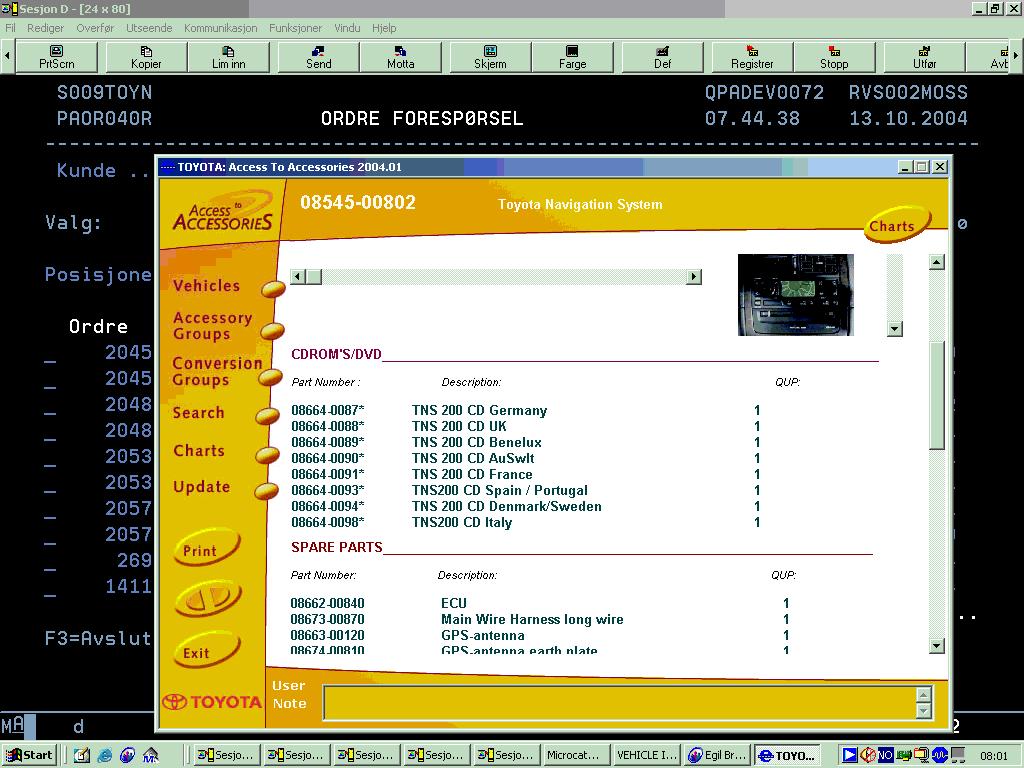Open Charts via the top-right Charts button

point(894,226)
